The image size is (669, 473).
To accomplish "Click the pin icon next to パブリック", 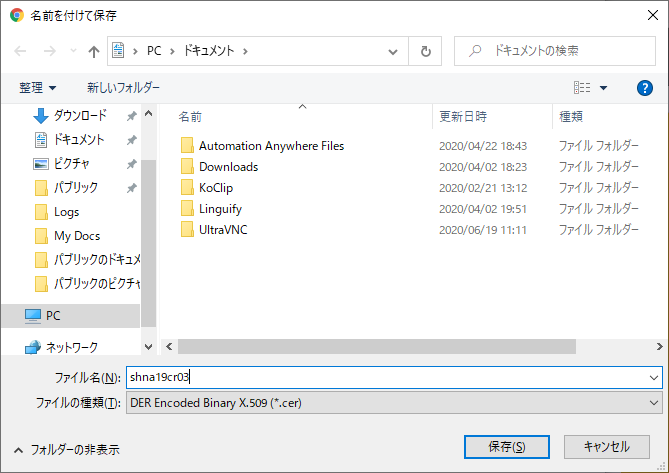I will point(131,187).
